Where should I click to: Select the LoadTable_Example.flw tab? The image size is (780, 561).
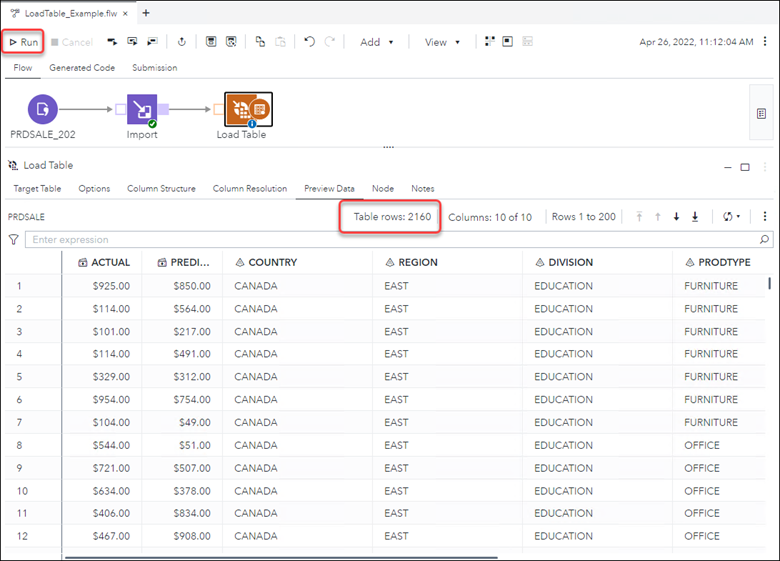click(71, 13)
